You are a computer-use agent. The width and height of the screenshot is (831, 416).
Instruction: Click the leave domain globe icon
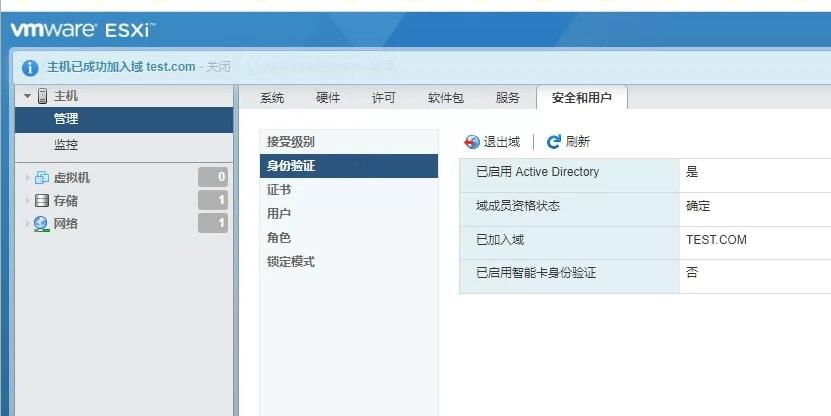coord(472,142)
